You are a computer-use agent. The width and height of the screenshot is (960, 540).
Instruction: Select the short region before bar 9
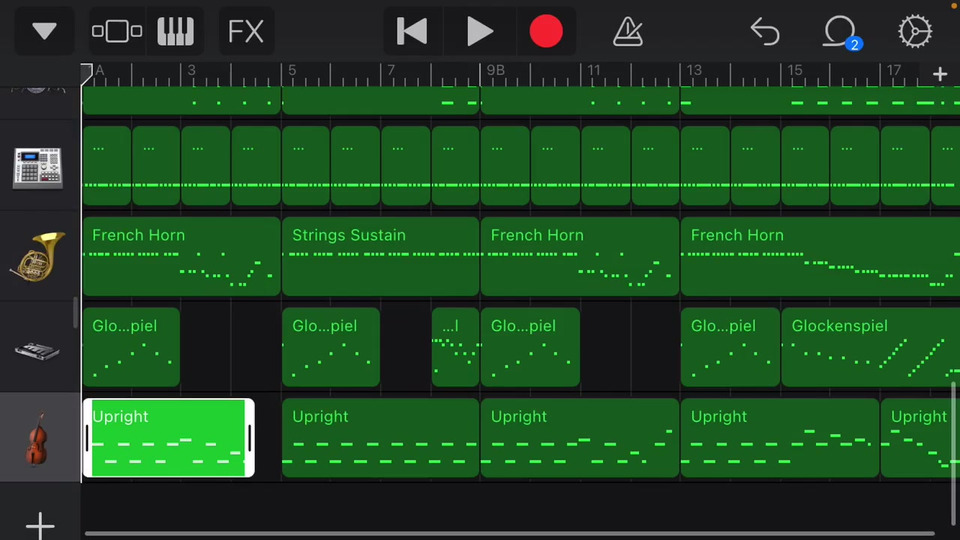click(456, 347)
